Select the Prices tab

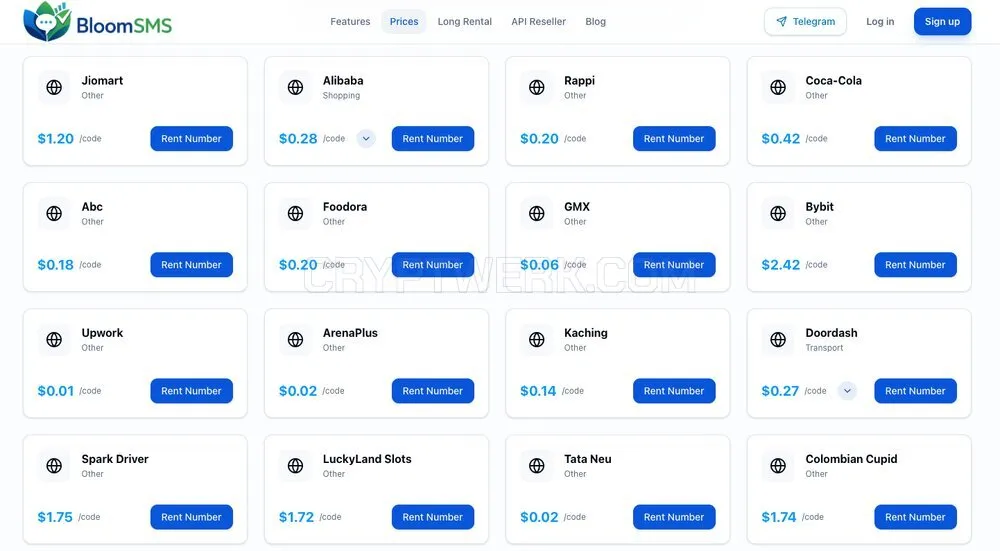point(404,22)
